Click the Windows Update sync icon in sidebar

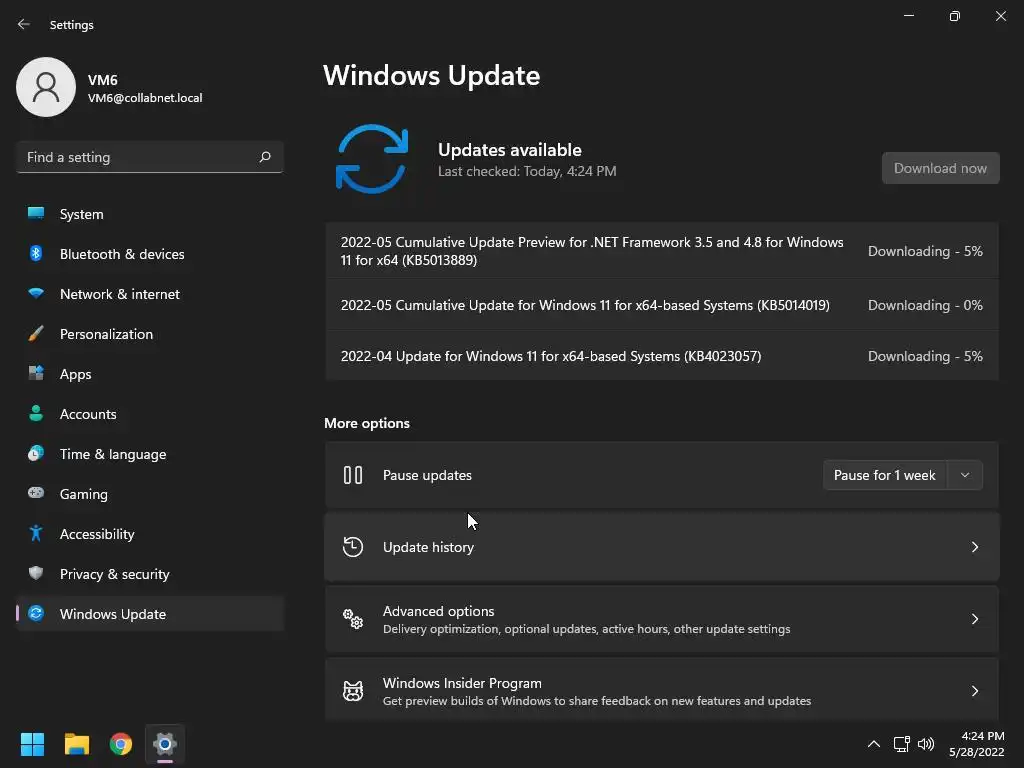(x=36, y=613)
